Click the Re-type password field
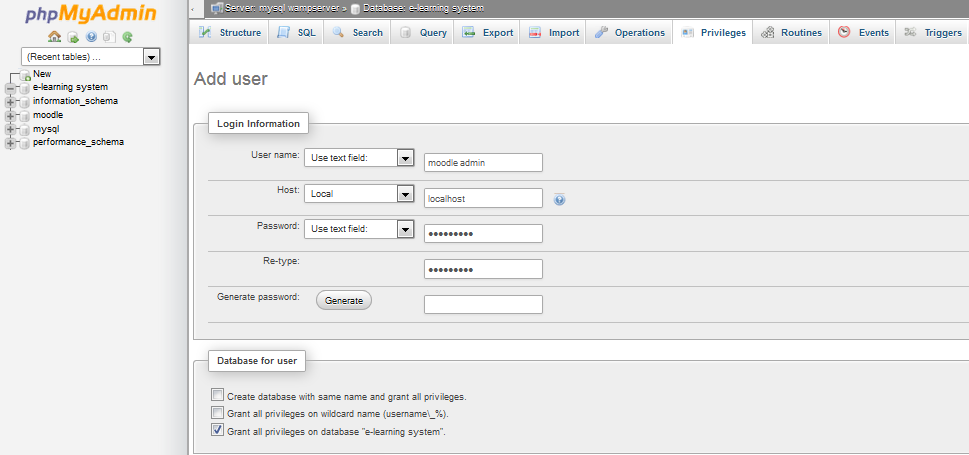The width and height of the screenshot is (969, 455). (x=483, y=269)
